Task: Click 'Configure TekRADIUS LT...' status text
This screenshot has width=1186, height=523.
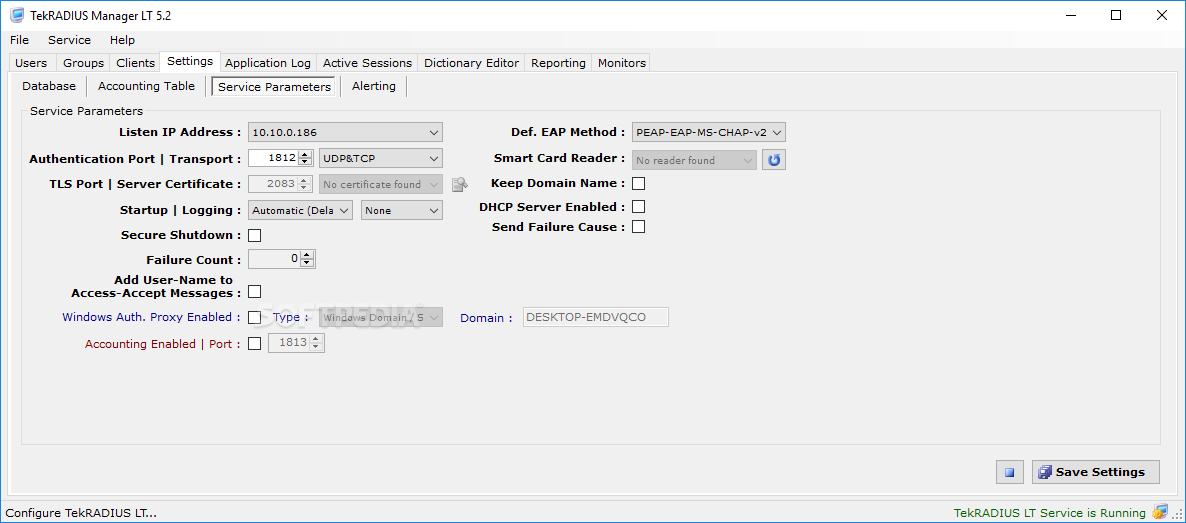Action: coord(81,513)
